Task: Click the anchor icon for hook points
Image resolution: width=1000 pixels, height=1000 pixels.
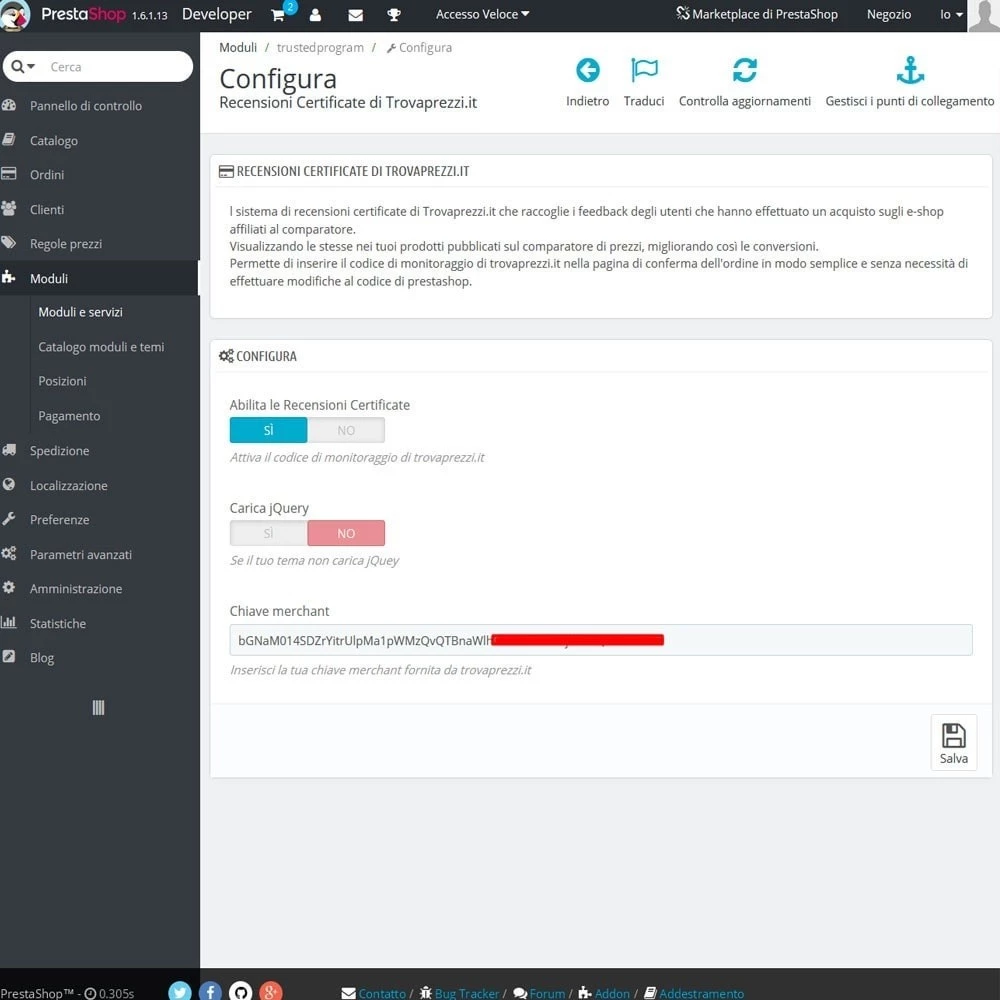Action: 909,70
